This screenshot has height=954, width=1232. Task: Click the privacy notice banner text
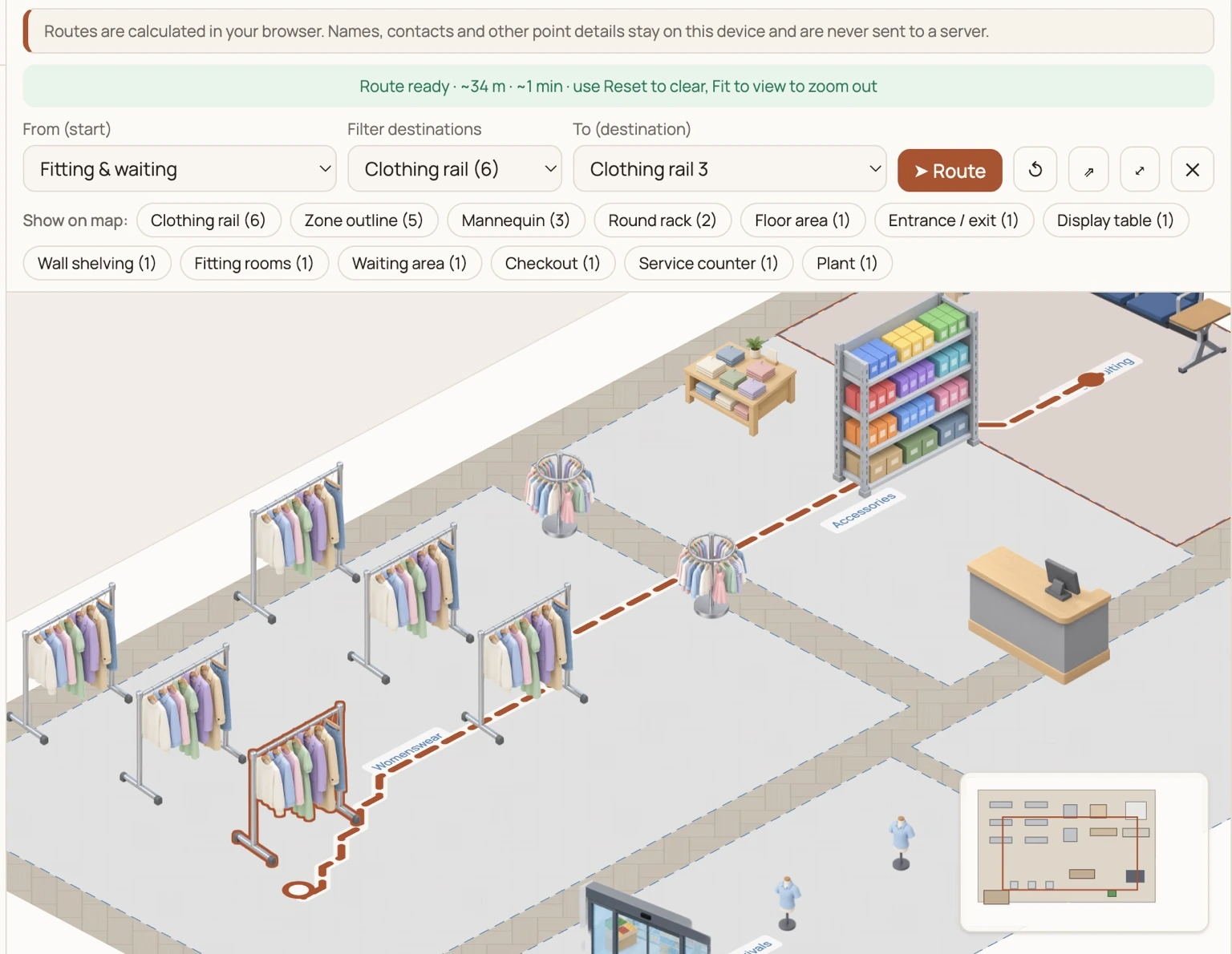tap(517, 31)
